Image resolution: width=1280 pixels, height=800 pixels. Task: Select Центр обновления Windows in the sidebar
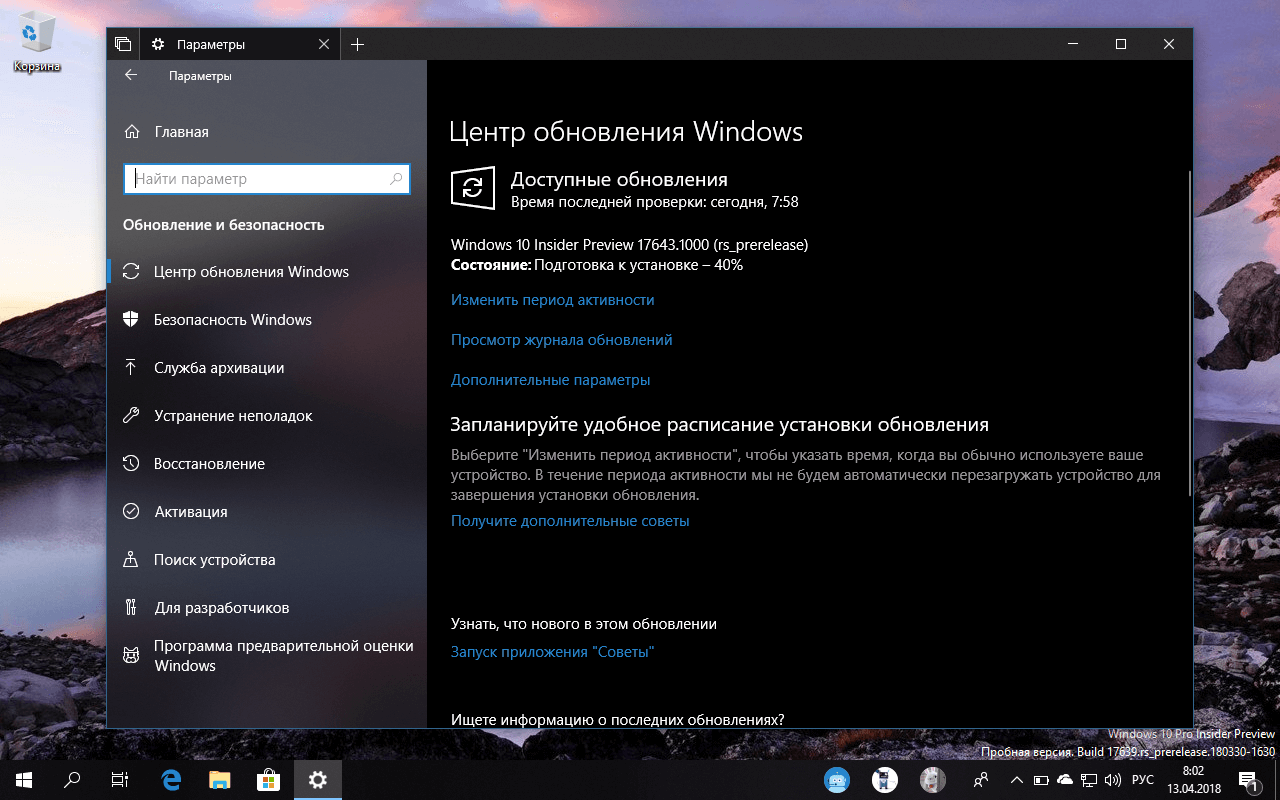click(x=266, y=272)
